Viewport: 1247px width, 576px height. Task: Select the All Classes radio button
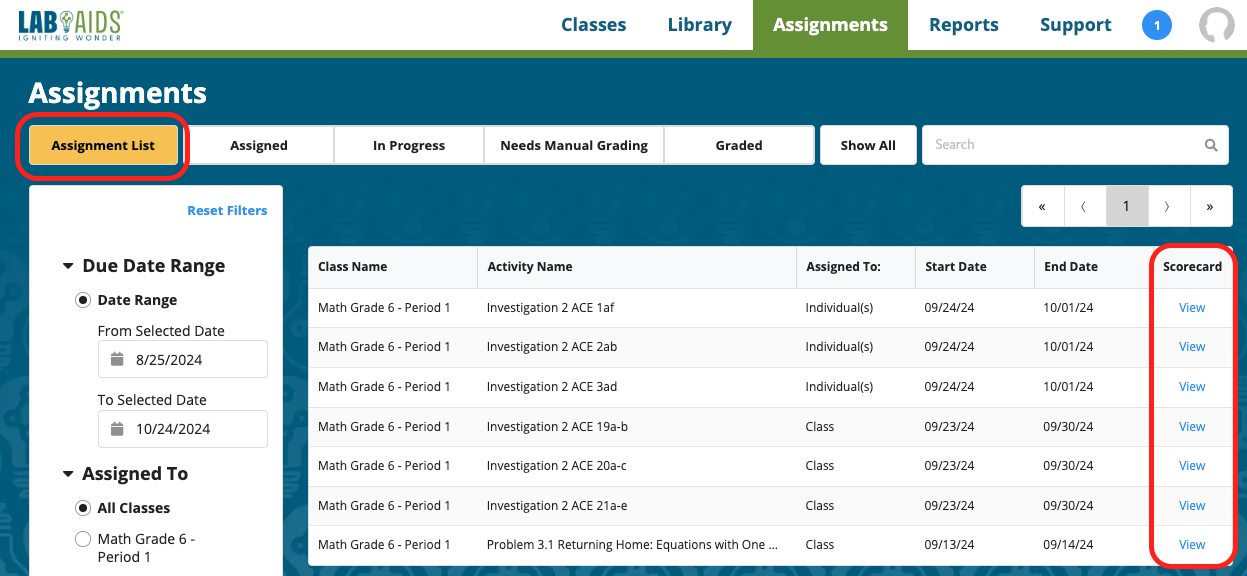click(x=82, y=507)
